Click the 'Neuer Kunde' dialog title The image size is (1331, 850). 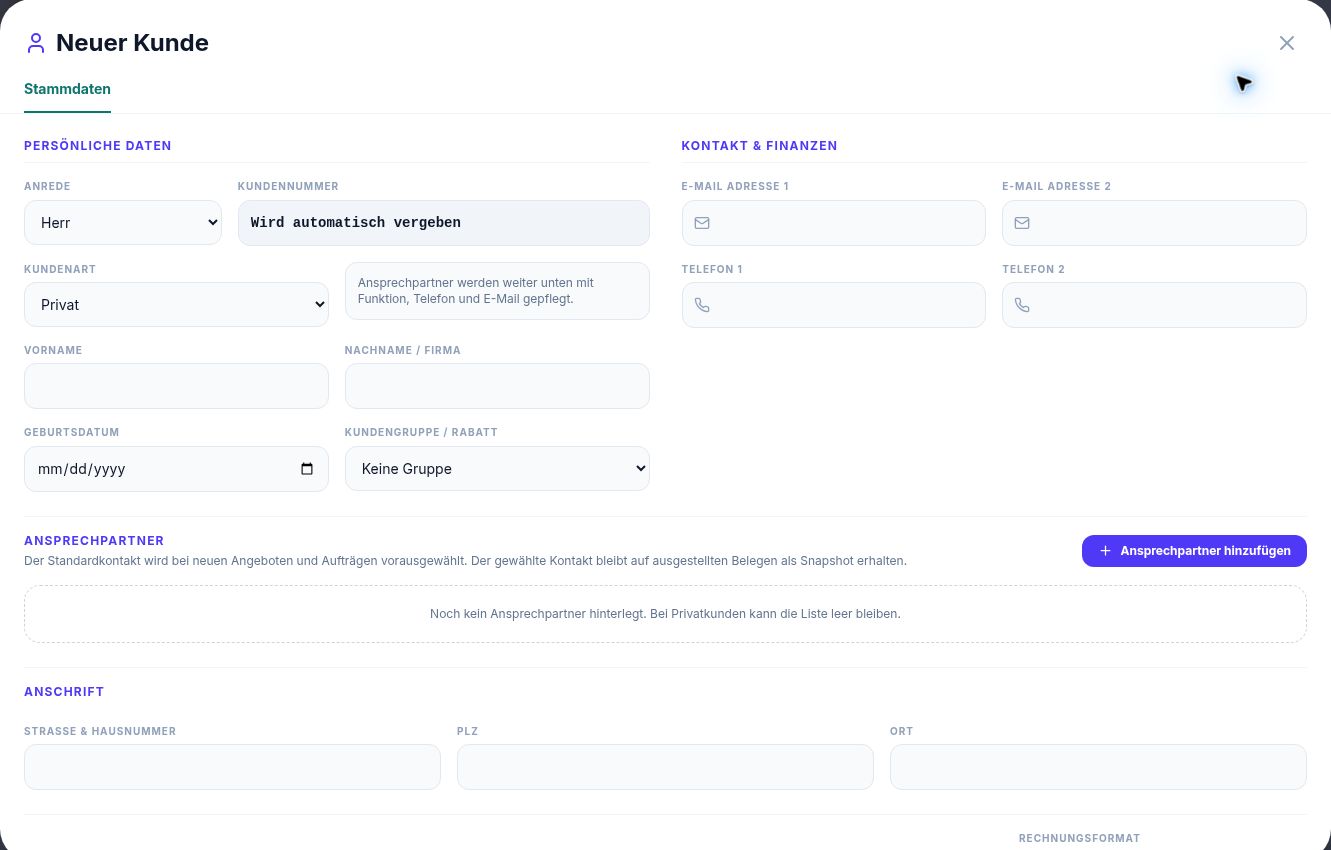(x=132, y=43)
